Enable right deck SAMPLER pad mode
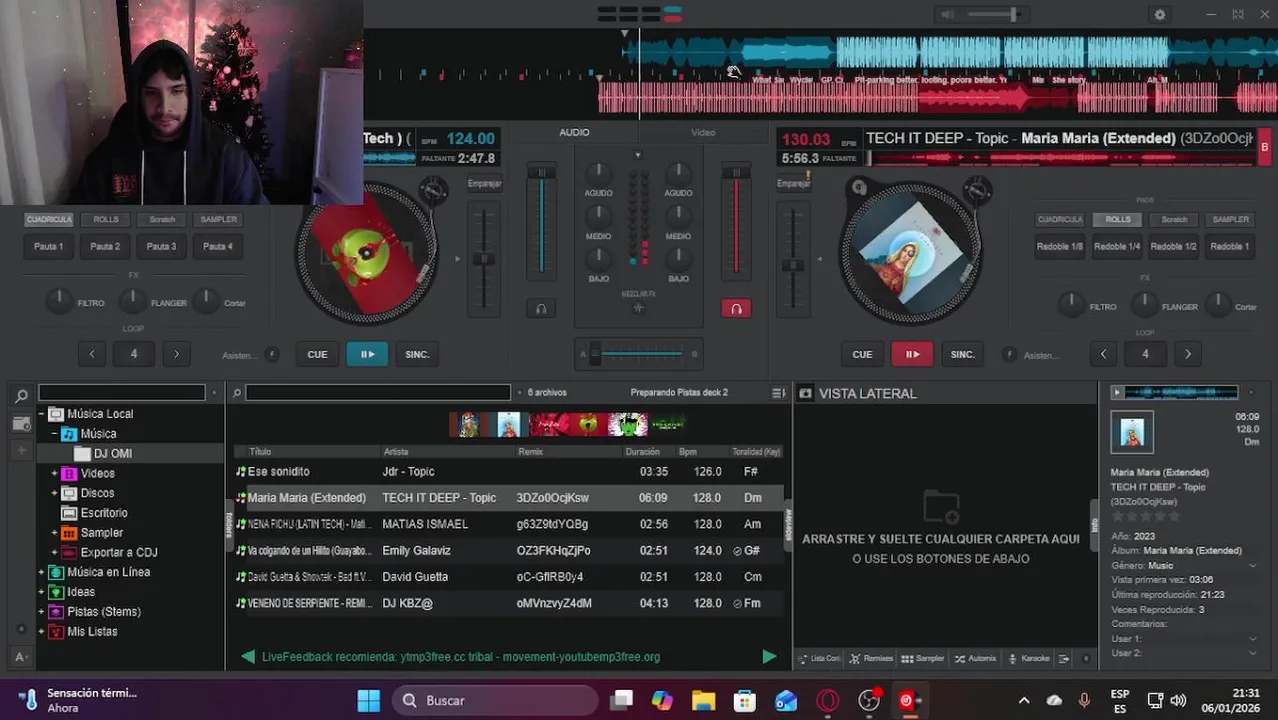 [1230, 219]
